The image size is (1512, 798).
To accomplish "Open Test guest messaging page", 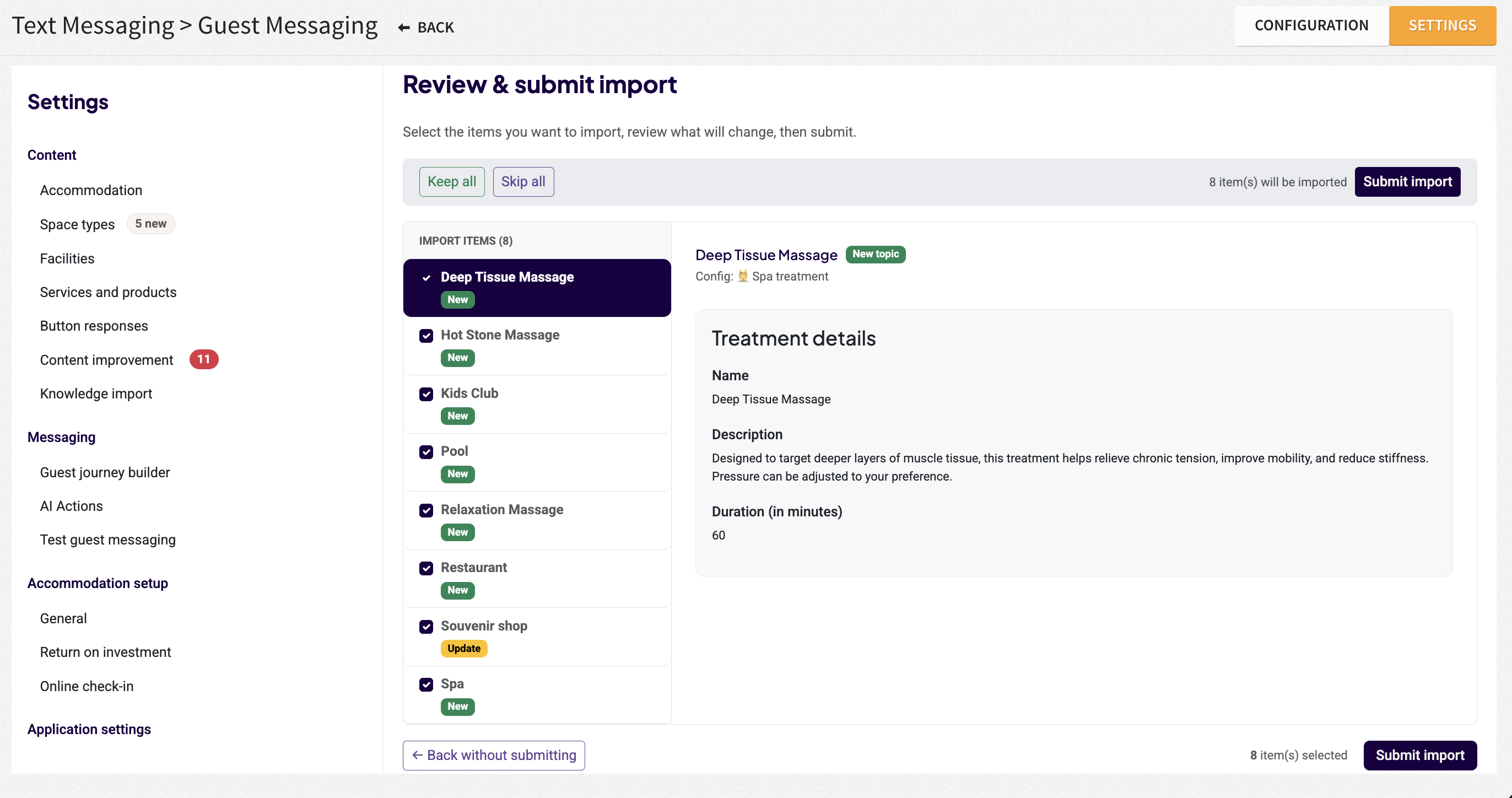I will point(107,540).
